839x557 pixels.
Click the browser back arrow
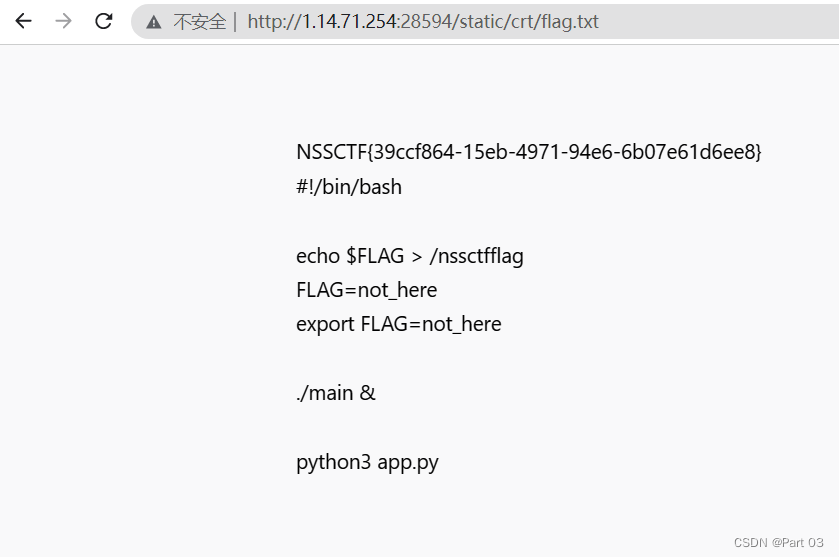(24, 21)
